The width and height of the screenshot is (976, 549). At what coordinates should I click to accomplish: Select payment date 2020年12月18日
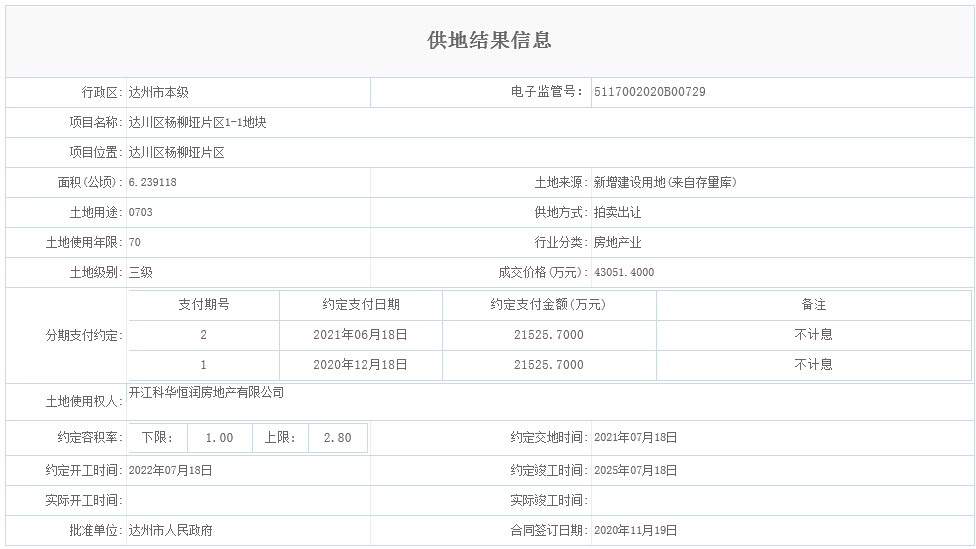pyautogui.click(x=360, y=365)
